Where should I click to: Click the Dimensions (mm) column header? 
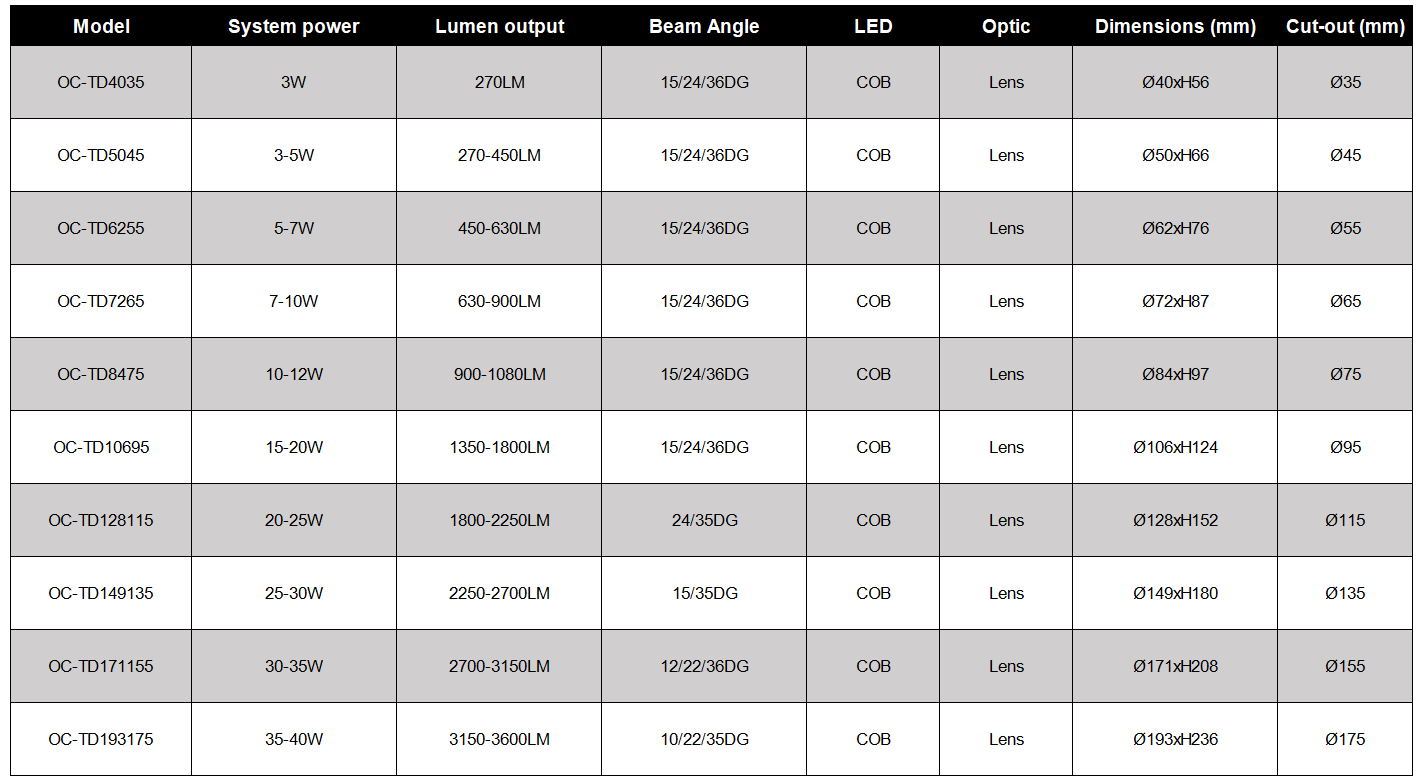click(x=1175, y=27)
